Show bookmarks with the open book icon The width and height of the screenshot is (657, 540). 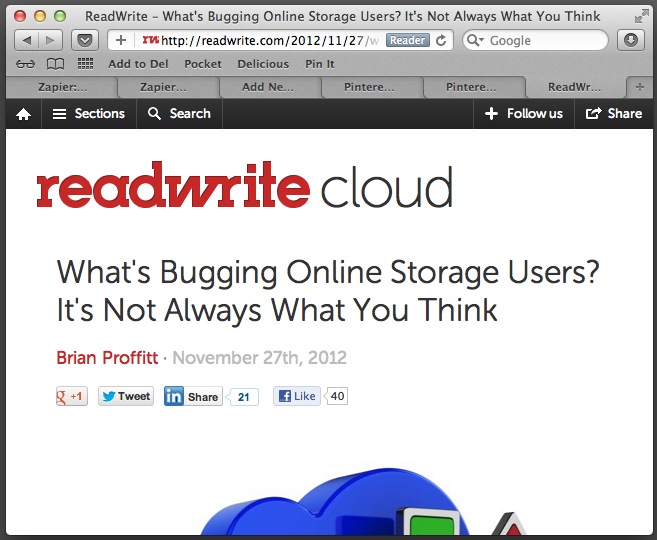point(55,64)
